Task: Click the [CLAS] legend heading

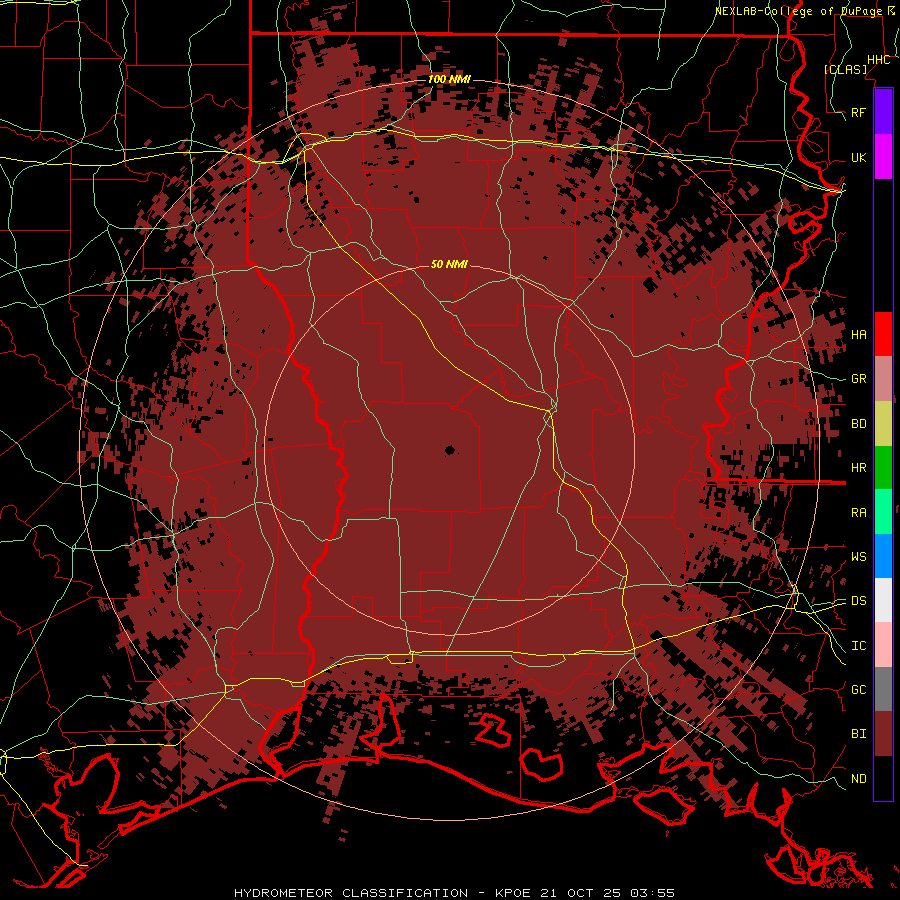Action: pyautogui.click(x=845, y=69)
